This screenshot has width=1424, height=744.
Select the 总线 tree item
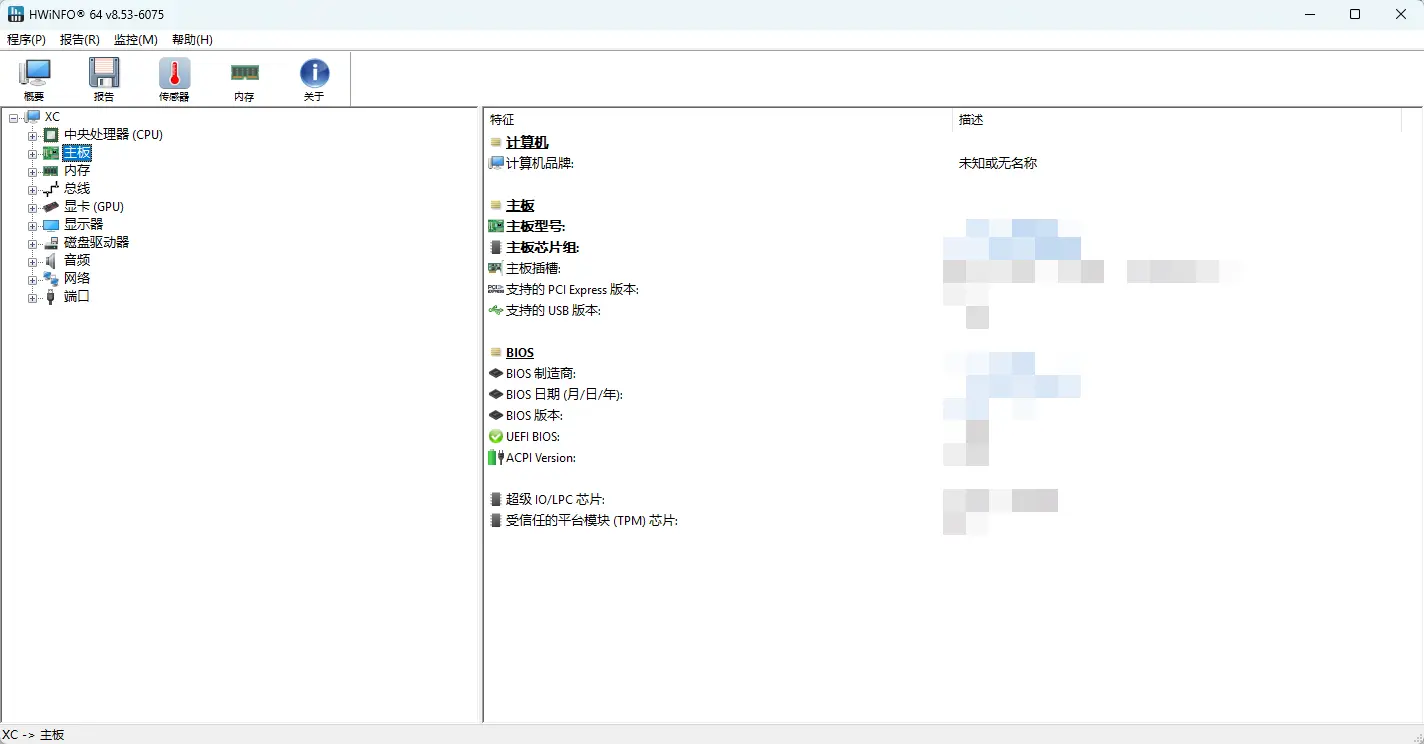coord(77,188)
